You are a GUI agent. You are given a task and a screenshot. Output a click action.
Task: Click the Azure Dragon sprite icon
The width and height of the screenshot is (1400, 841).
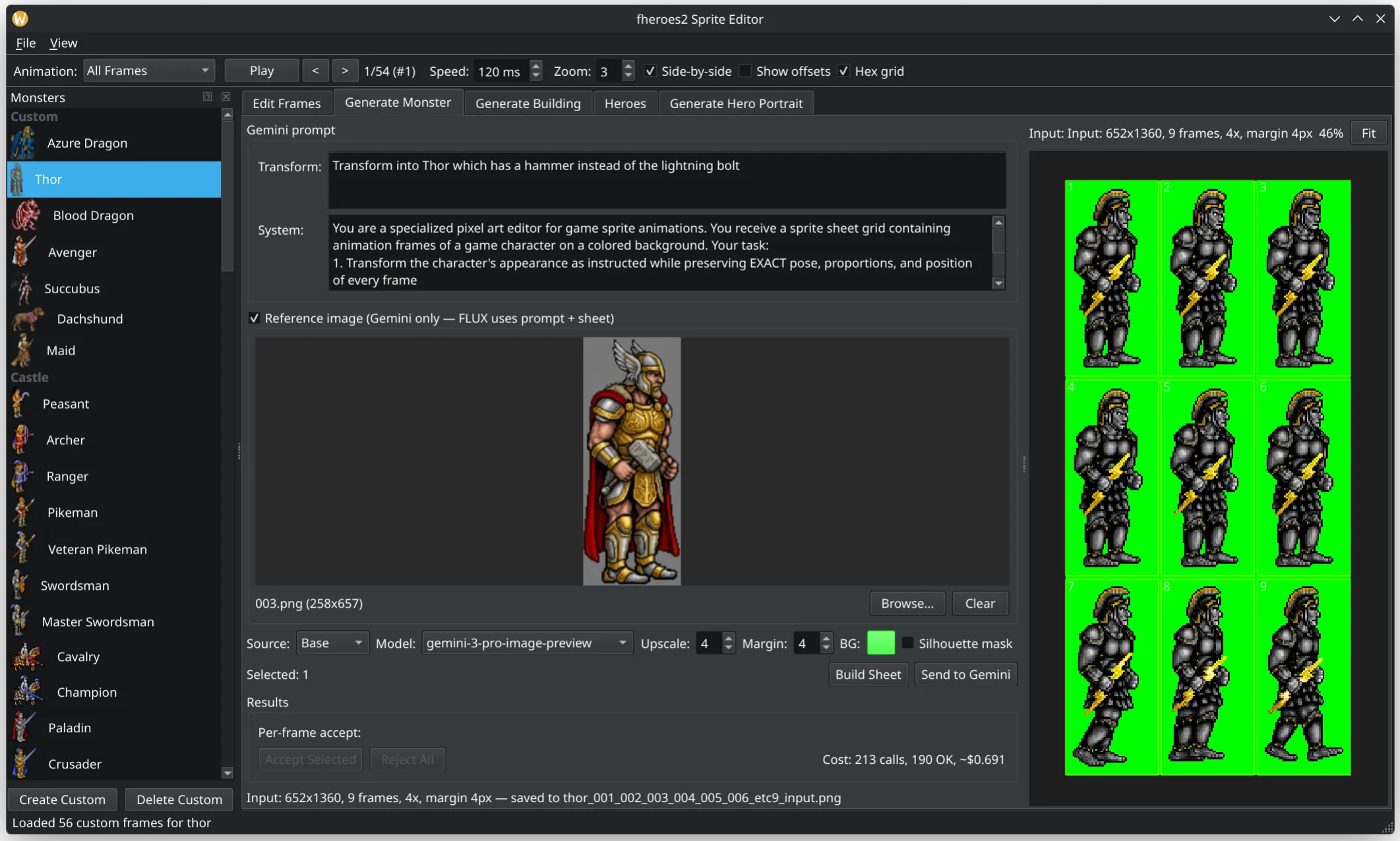point(24,143)
